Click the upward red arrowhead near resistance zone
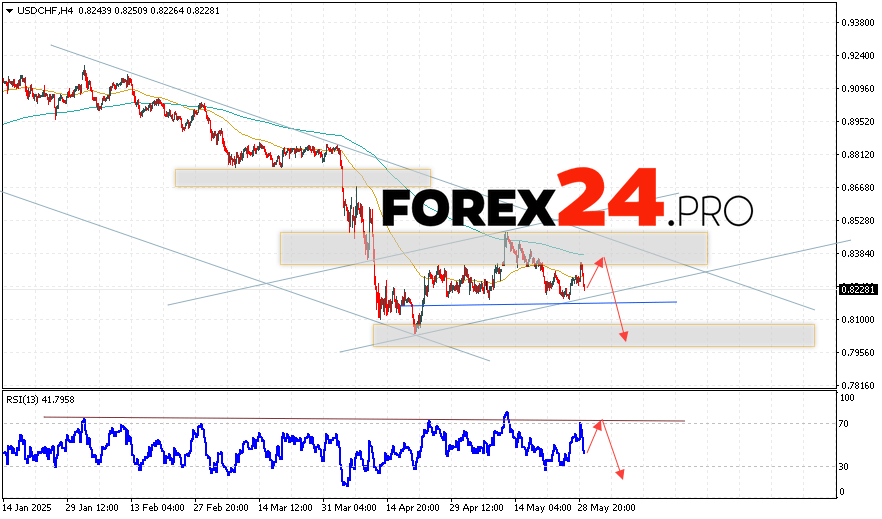Image resolution: width=882 pixels, height=519 pixels. click(x=601, y=261)
